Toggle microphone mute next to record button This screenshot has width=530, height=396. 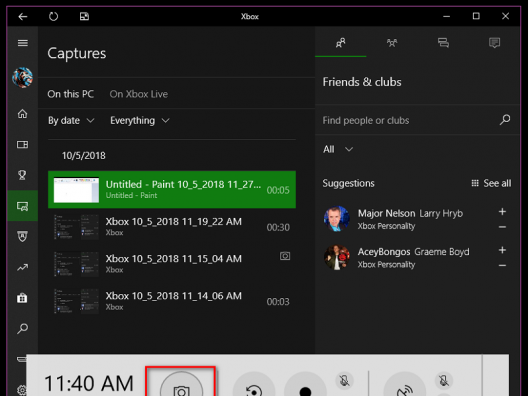click(x=344, y=380)
